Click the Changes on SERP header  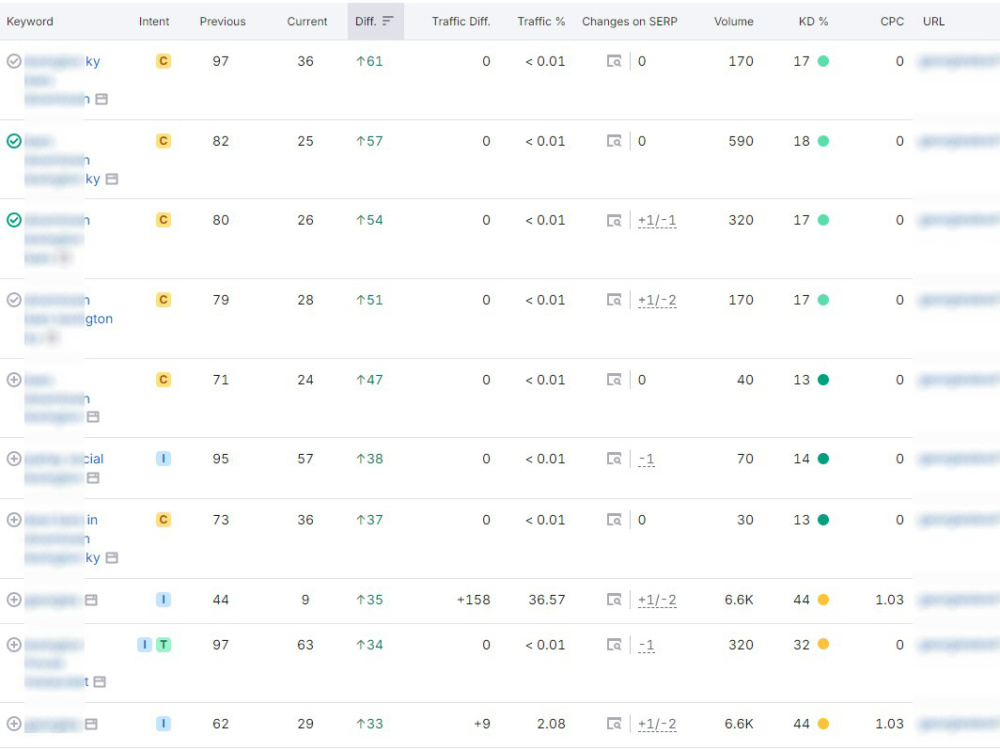[x=629, y=21]
